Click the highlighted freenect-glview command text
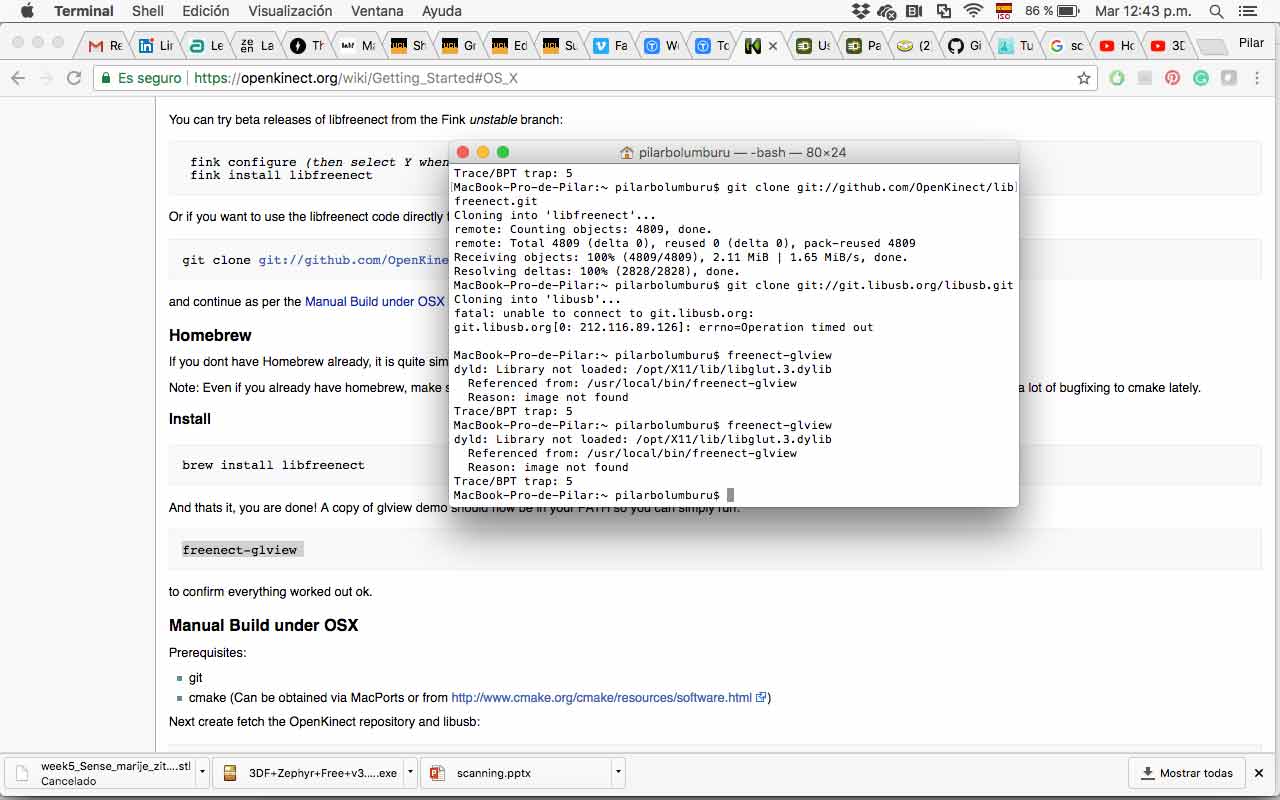 click(240, 549)
